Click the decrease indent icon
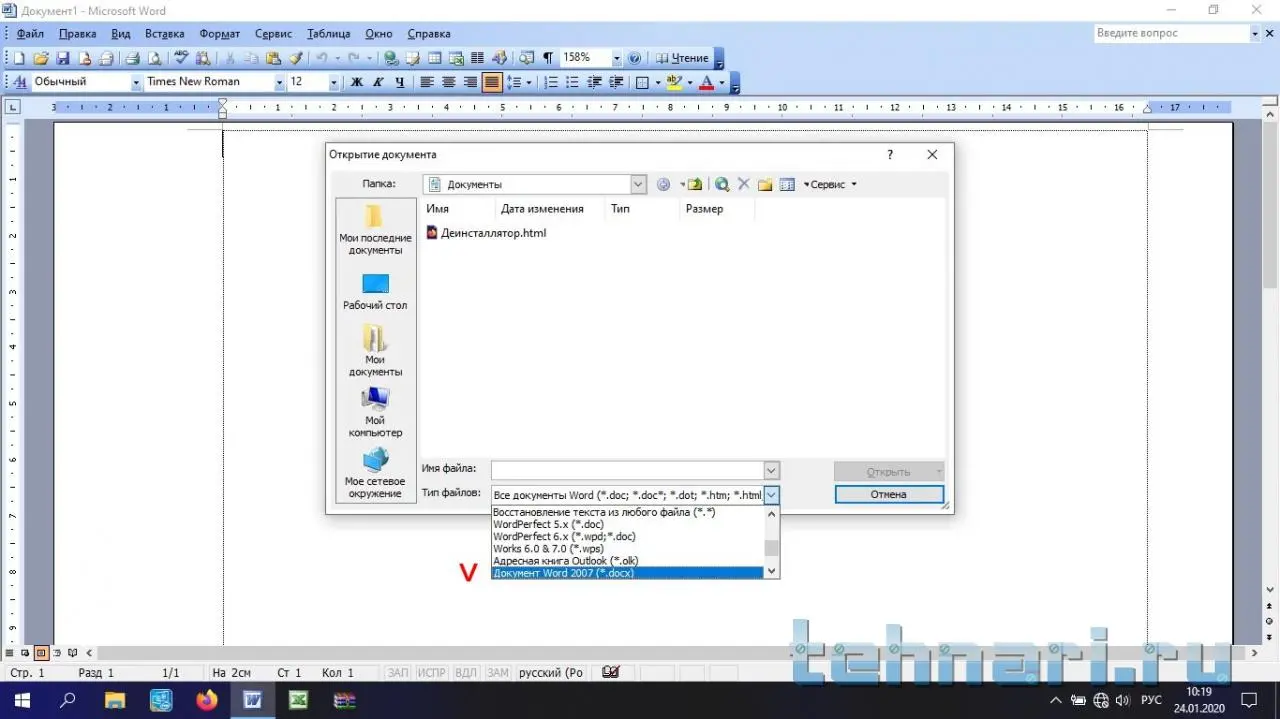The height and width of the screenshot is (719, 1280). [x=596, y=82]
